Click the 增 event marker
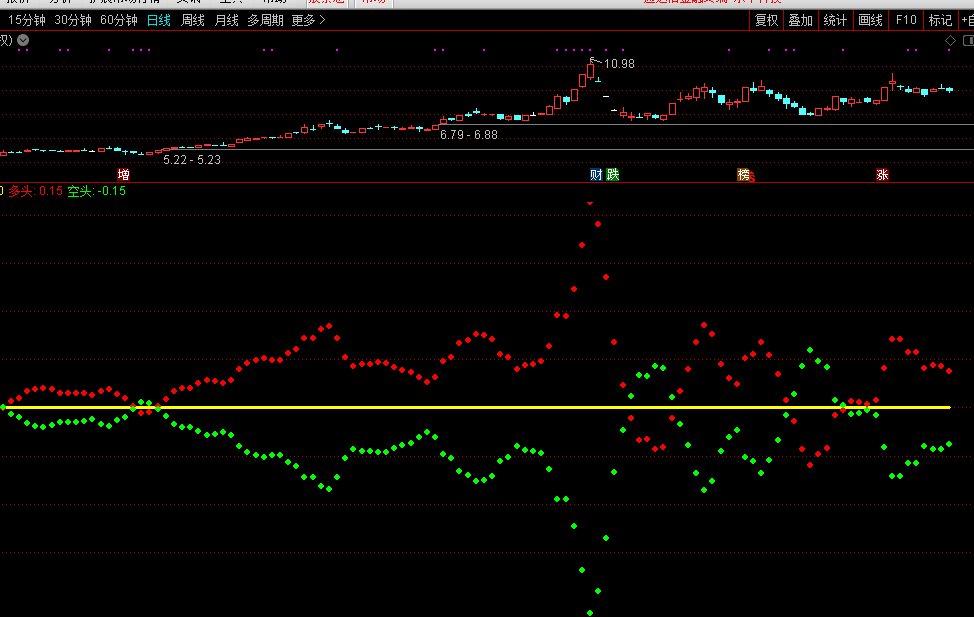Screen dimensions: 974x617 123,174
